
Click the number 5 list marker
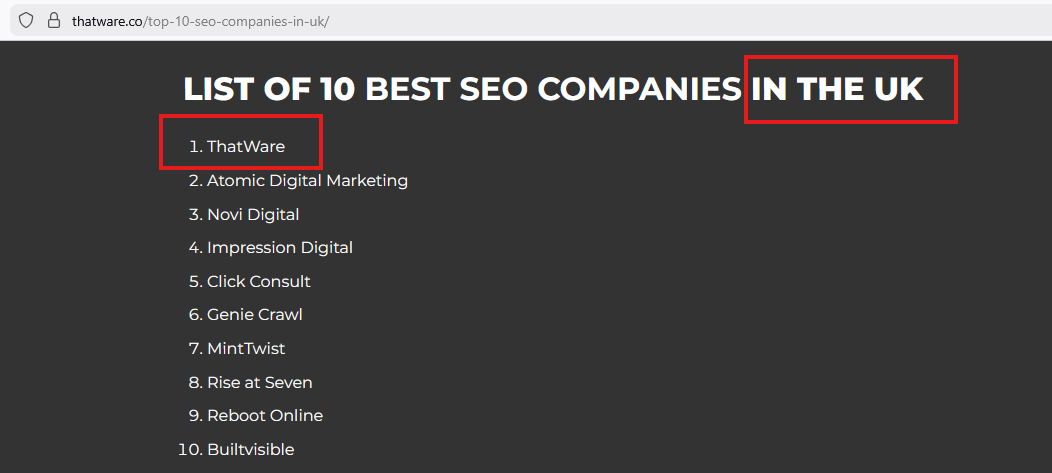195,282
